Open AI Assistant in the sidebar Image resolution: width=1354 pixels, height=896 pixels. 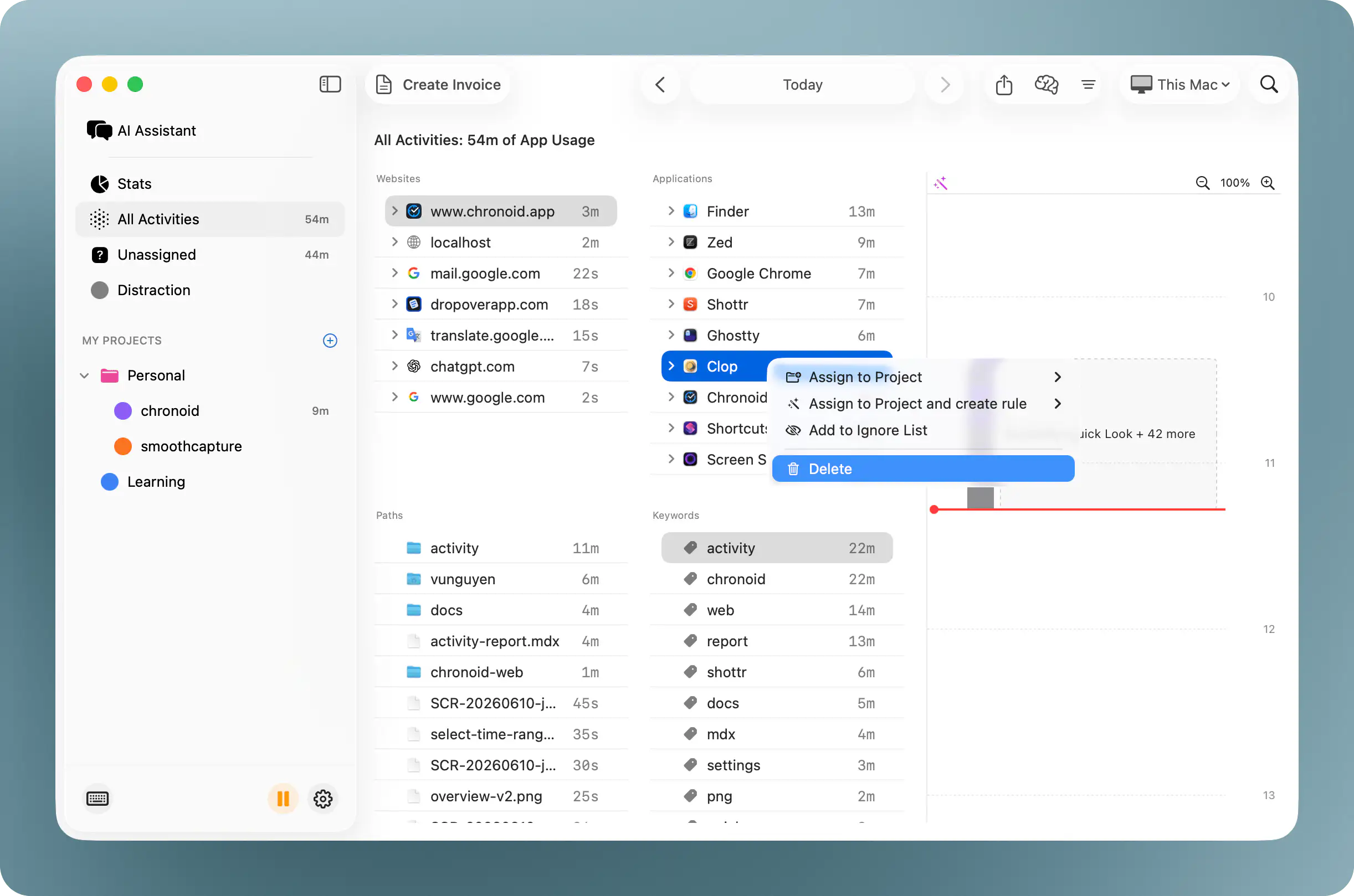click(x=141, y=131)
